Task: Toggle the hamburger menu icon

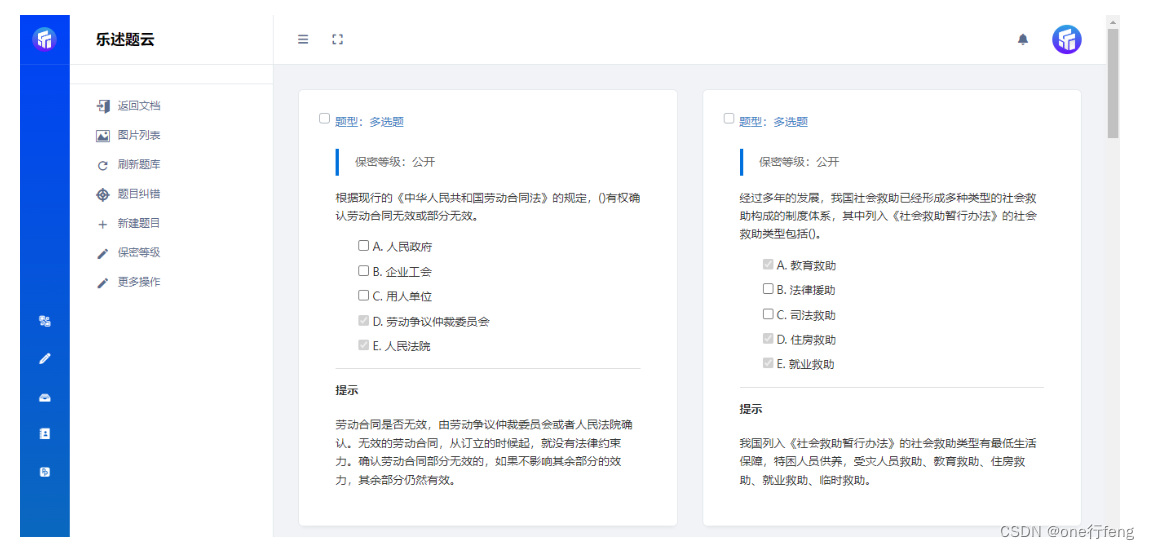Action: pyautogui.click(x=303, y=40)
